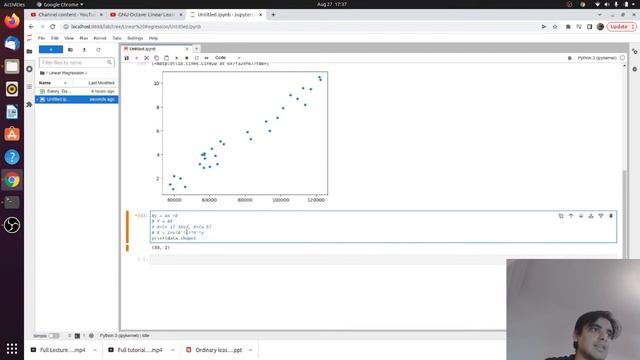This screenshot has height=360, width=640.
Task: Refresh the file browser list
Action: point(98,49)
